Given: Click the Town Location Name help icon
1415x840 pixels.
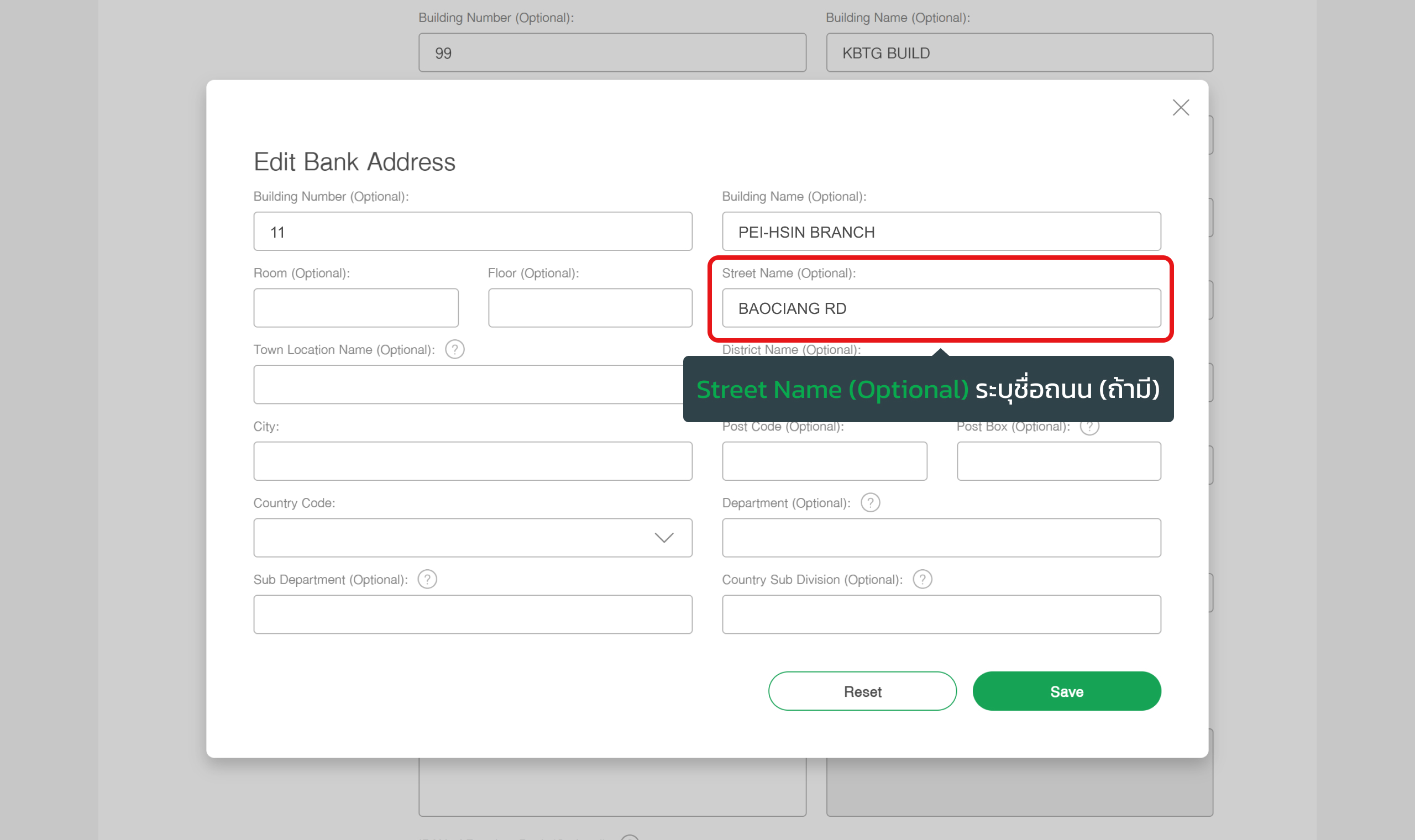Looking at the screenshot, I should point(454,350).
